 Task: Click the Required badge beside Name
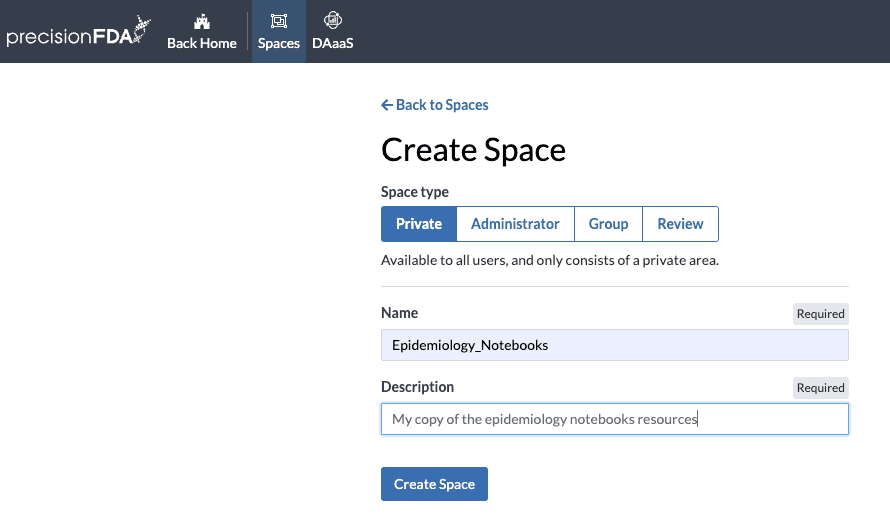click(x=820, y=314)
